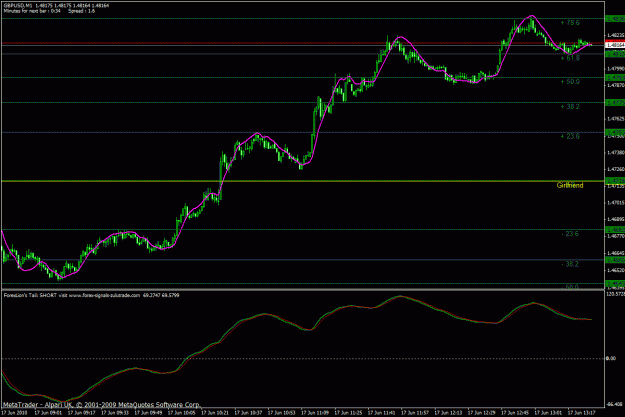This screenshot has height=417, width=625.
Task: Select the '+ 78.6' Fibonacci level label
Action: click(570, 23)
